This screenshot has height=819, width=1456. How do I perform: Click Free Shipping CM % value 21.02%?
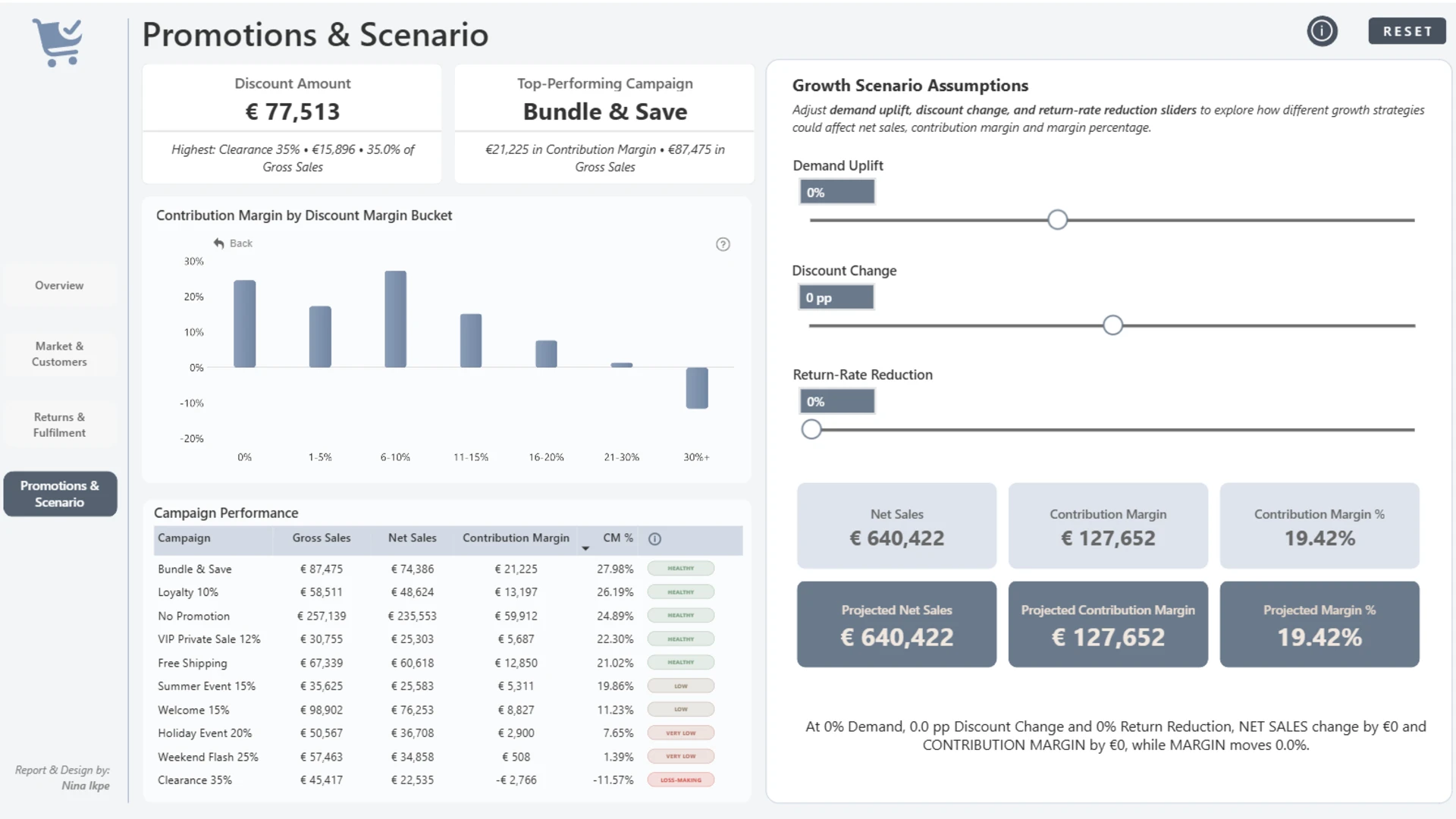tap(615, 663)
